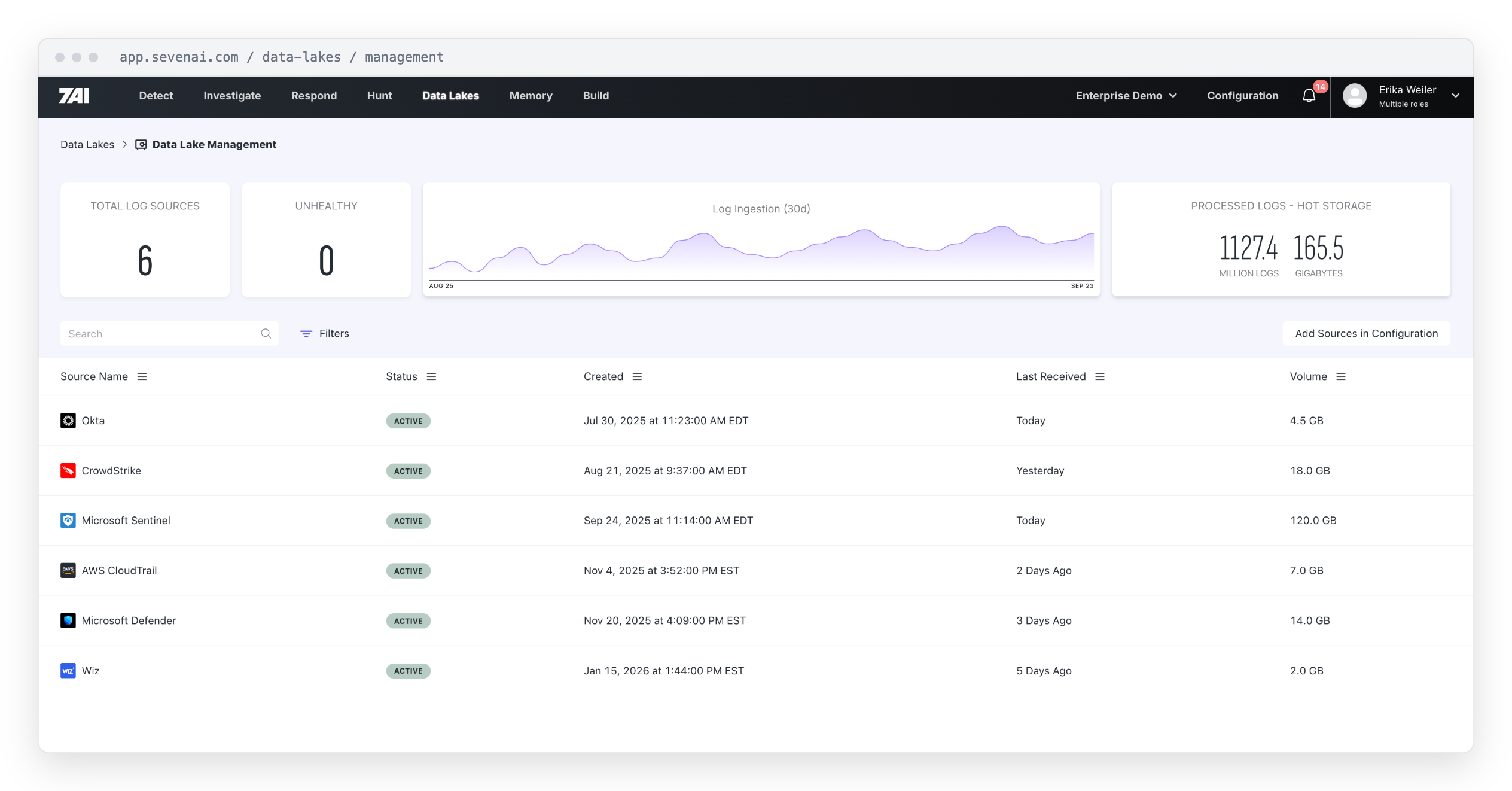Click the ACTIVE badge for Okta
Image resolution: width=1512 pixels, height=791 pixels.
(x=409, y=421)
